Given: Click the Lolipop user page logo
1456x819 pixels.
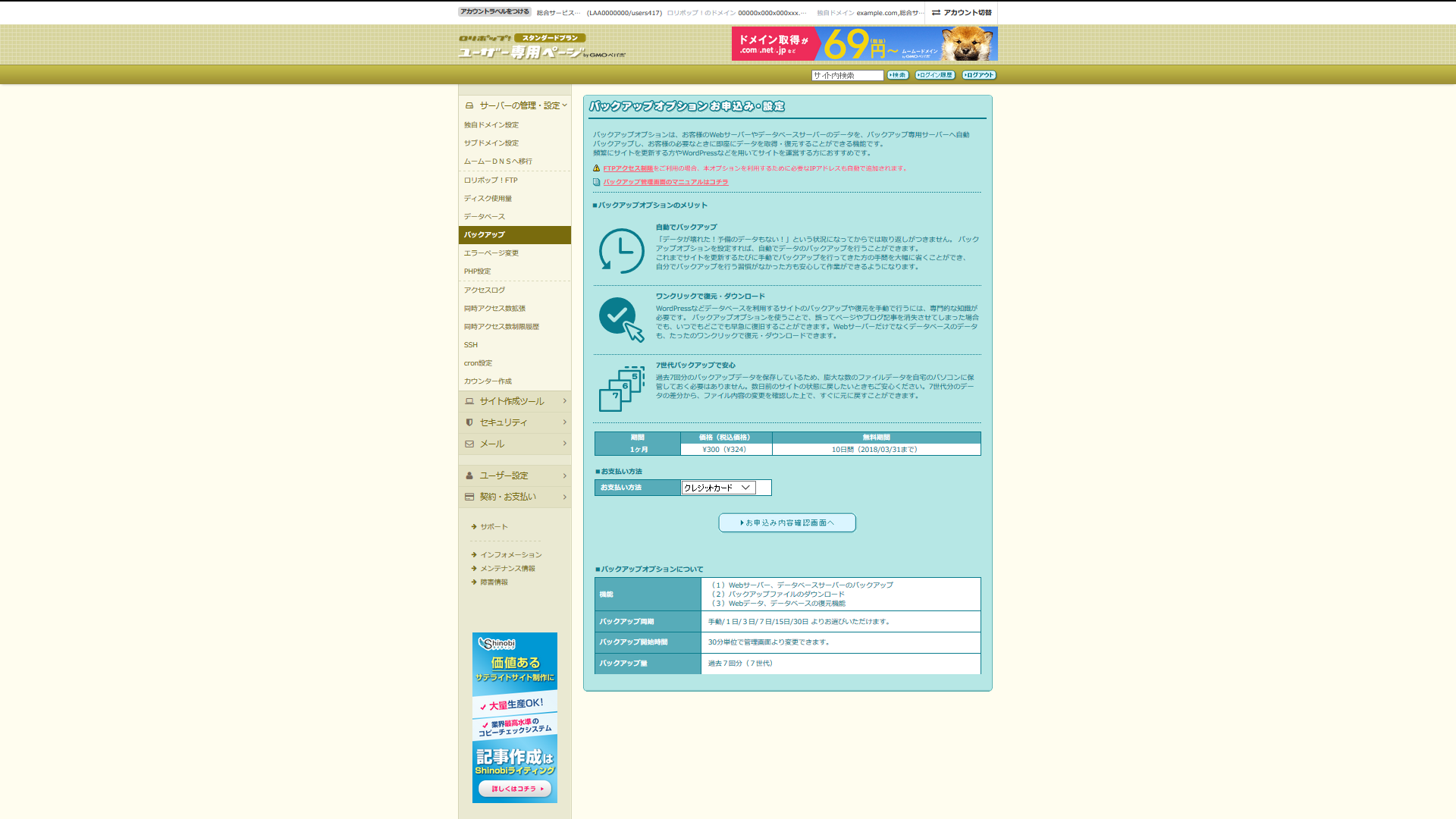Looking at the screenshot, I should coord(541,47).
